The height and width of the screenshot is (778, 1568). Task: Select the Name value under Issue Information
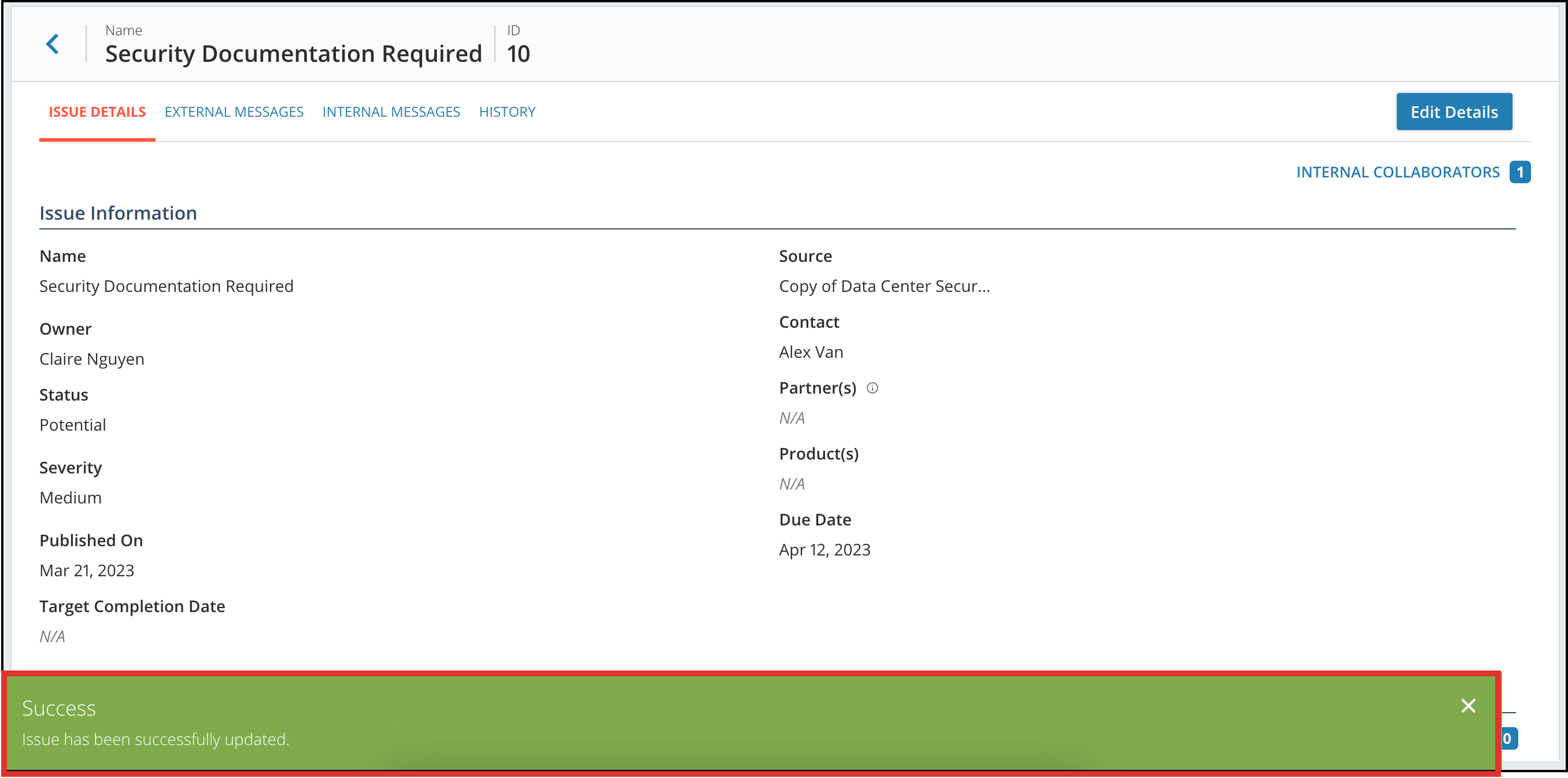coord(166,286)
